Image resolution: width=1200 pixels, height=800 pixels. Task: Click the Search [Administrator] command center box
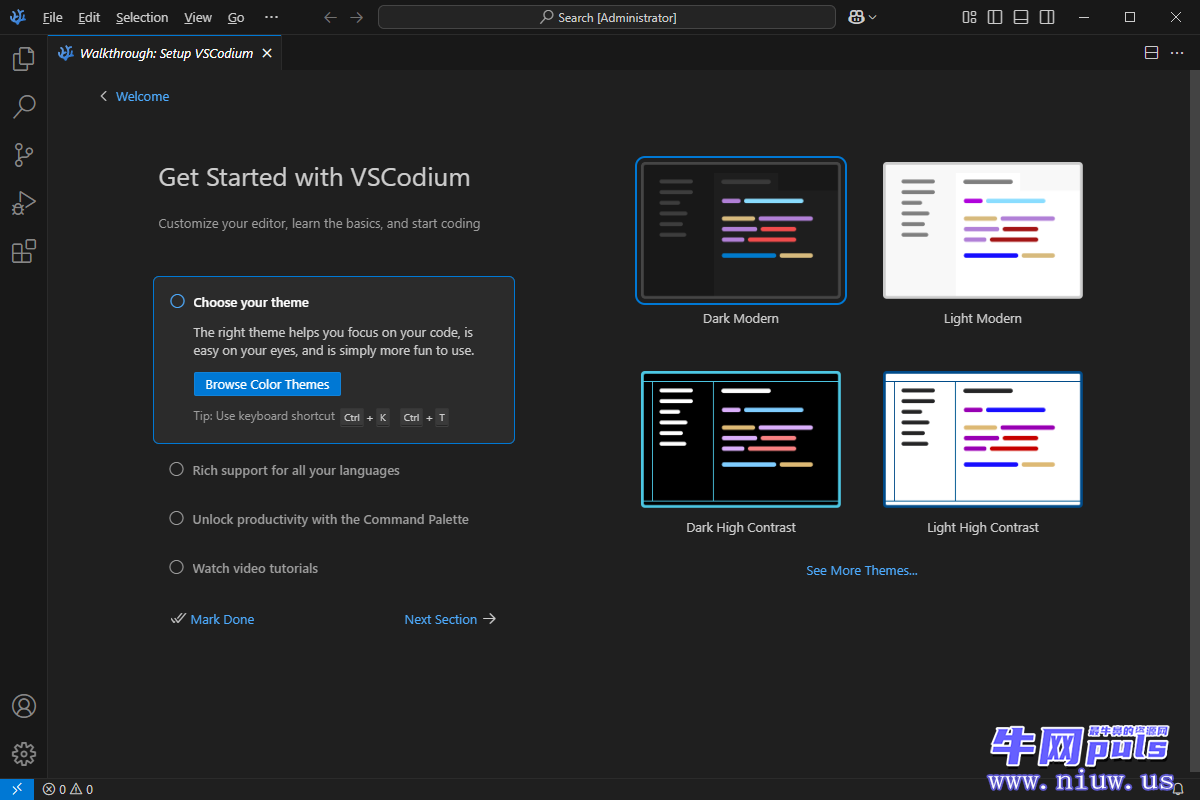pos(607,17)
